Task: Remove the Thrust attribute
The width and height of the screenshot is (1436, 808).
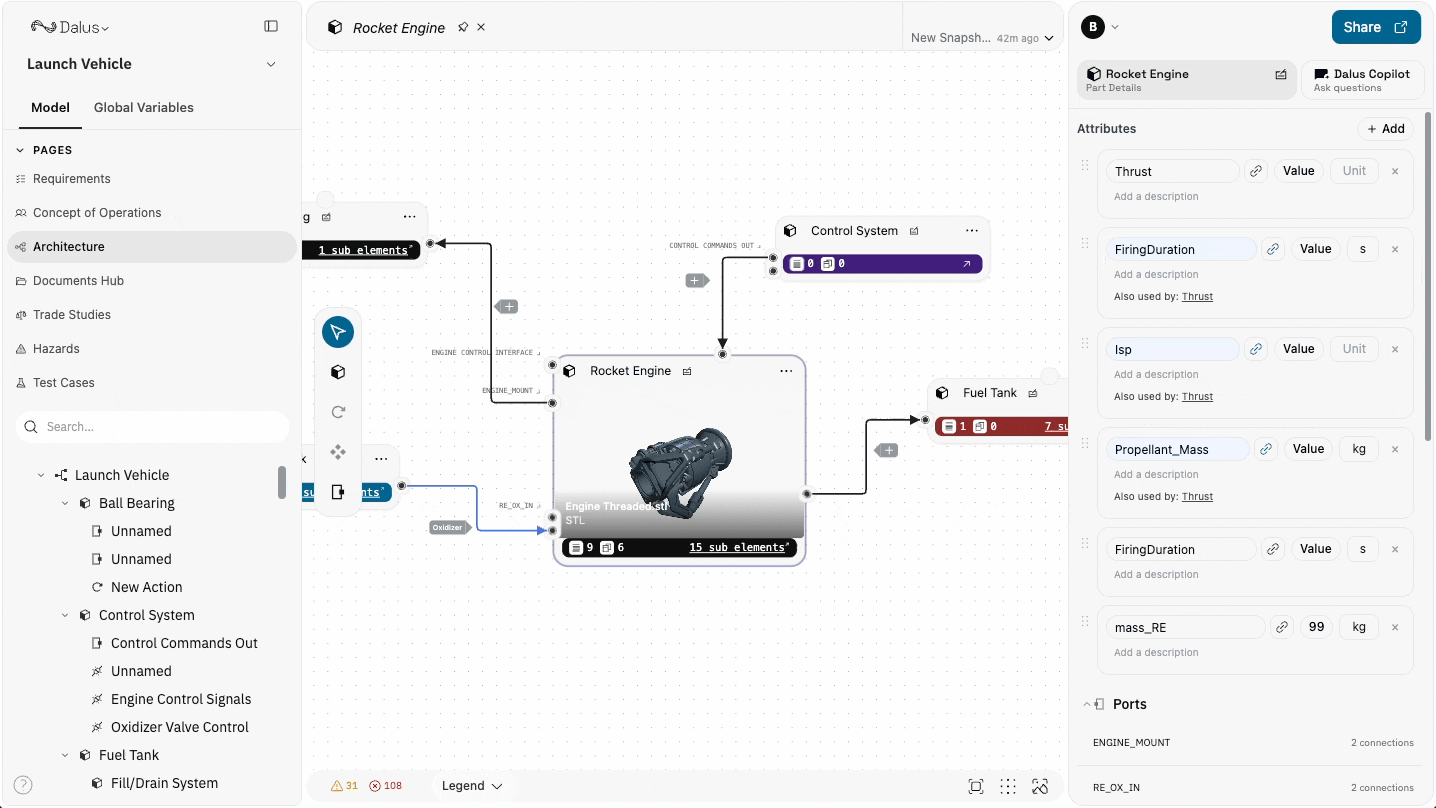Action: click(1395, 171)
